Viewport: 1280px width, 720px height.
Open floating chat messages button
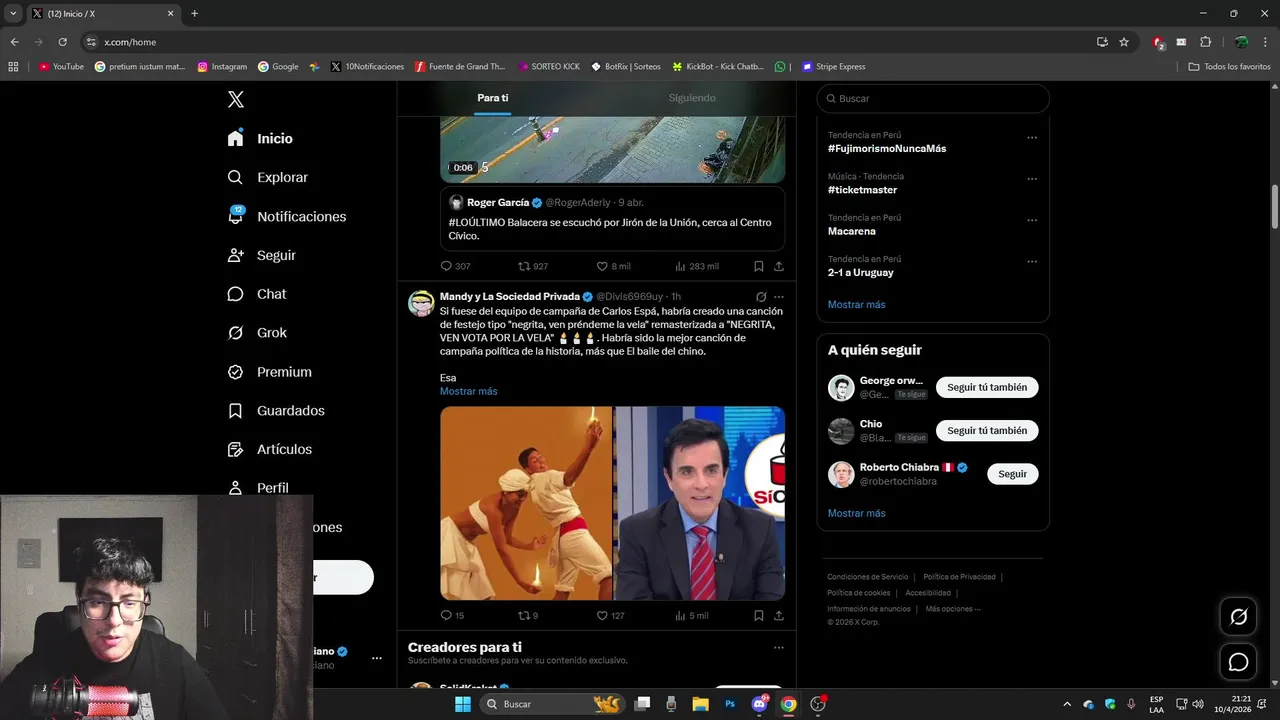[1238, 662]
